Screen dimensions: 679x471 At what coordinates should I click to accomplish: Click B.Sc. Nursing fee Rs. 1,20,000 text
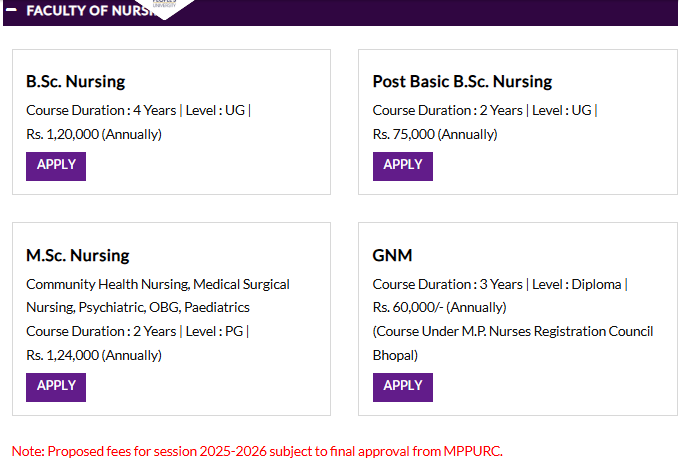(x=93, y=134)
